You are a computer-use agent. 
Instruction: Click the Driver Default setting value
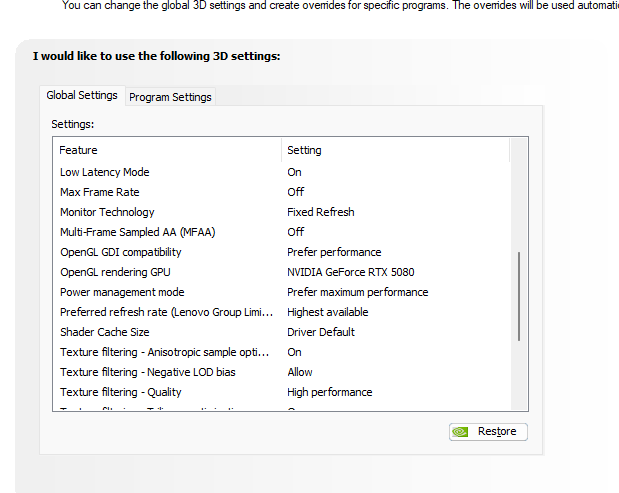coord(321,332)
